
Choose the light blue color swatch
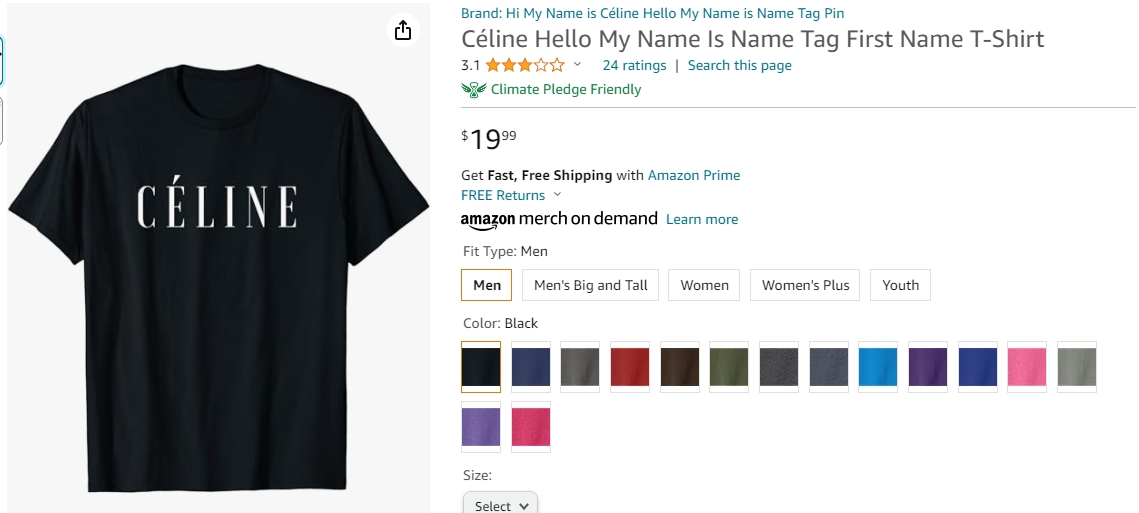(x=879, y=367)
